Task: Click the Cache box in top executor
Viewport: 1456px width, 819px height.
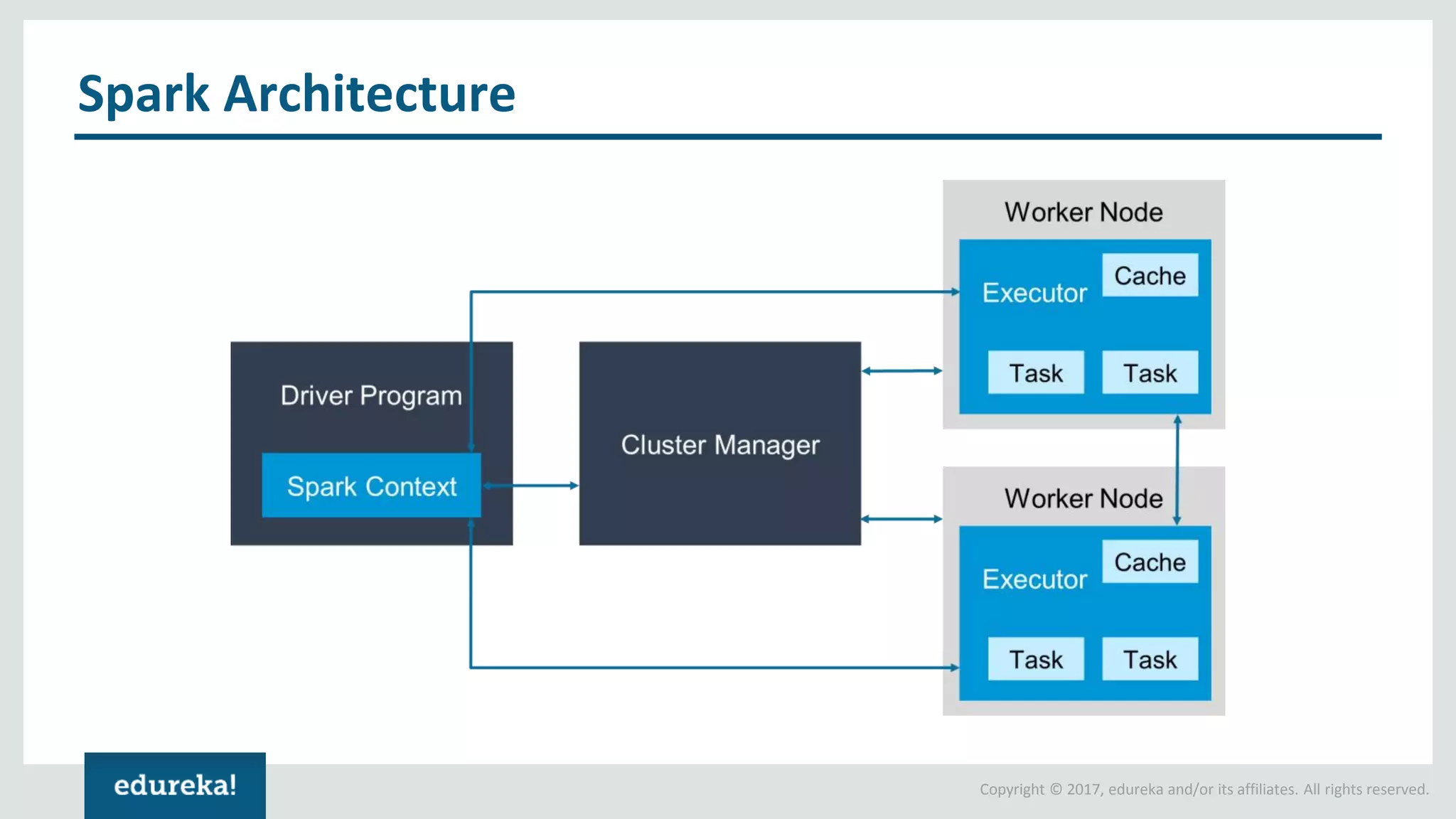Action: point(1150,275)
